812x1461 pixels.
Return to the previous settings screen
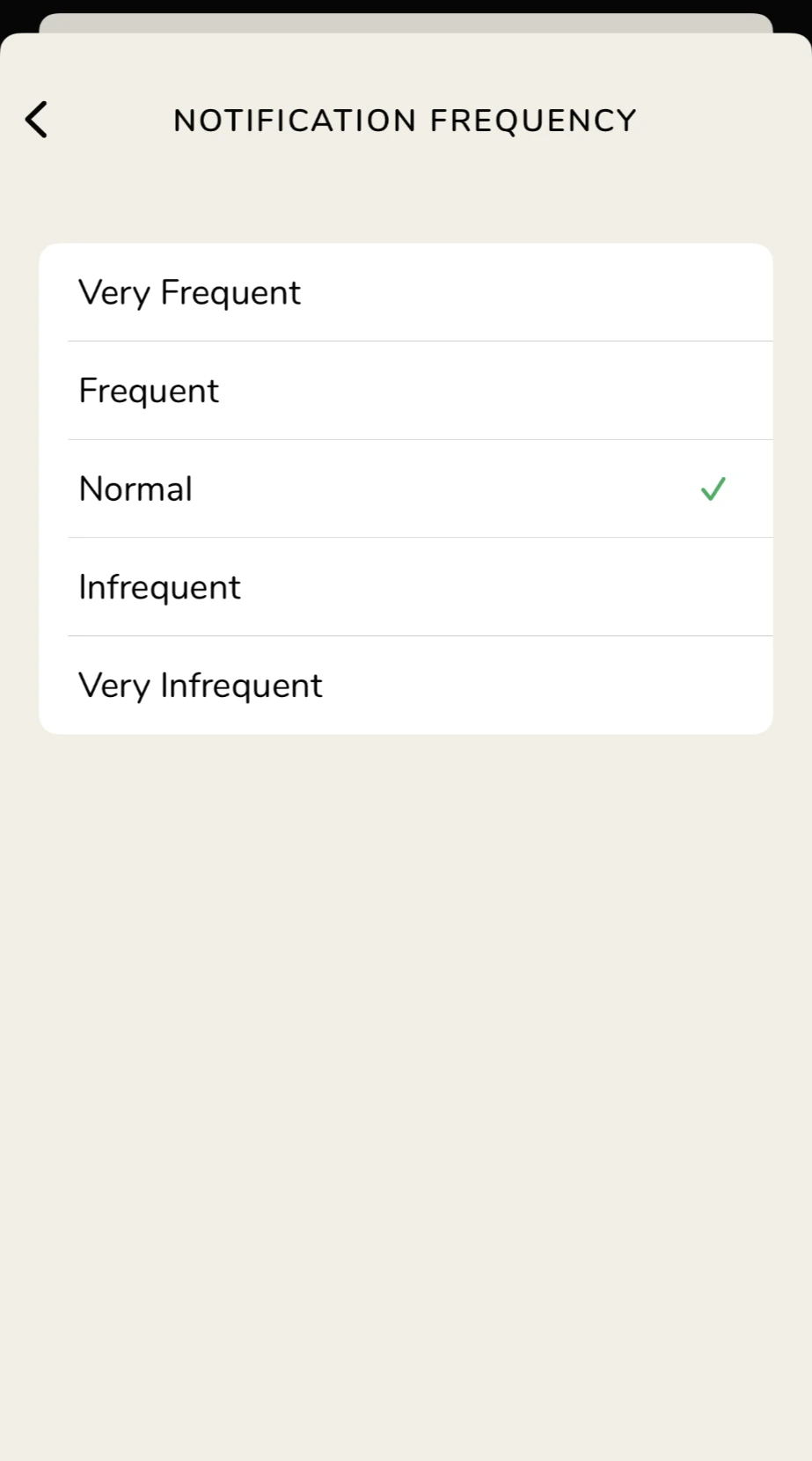point(37,120)
